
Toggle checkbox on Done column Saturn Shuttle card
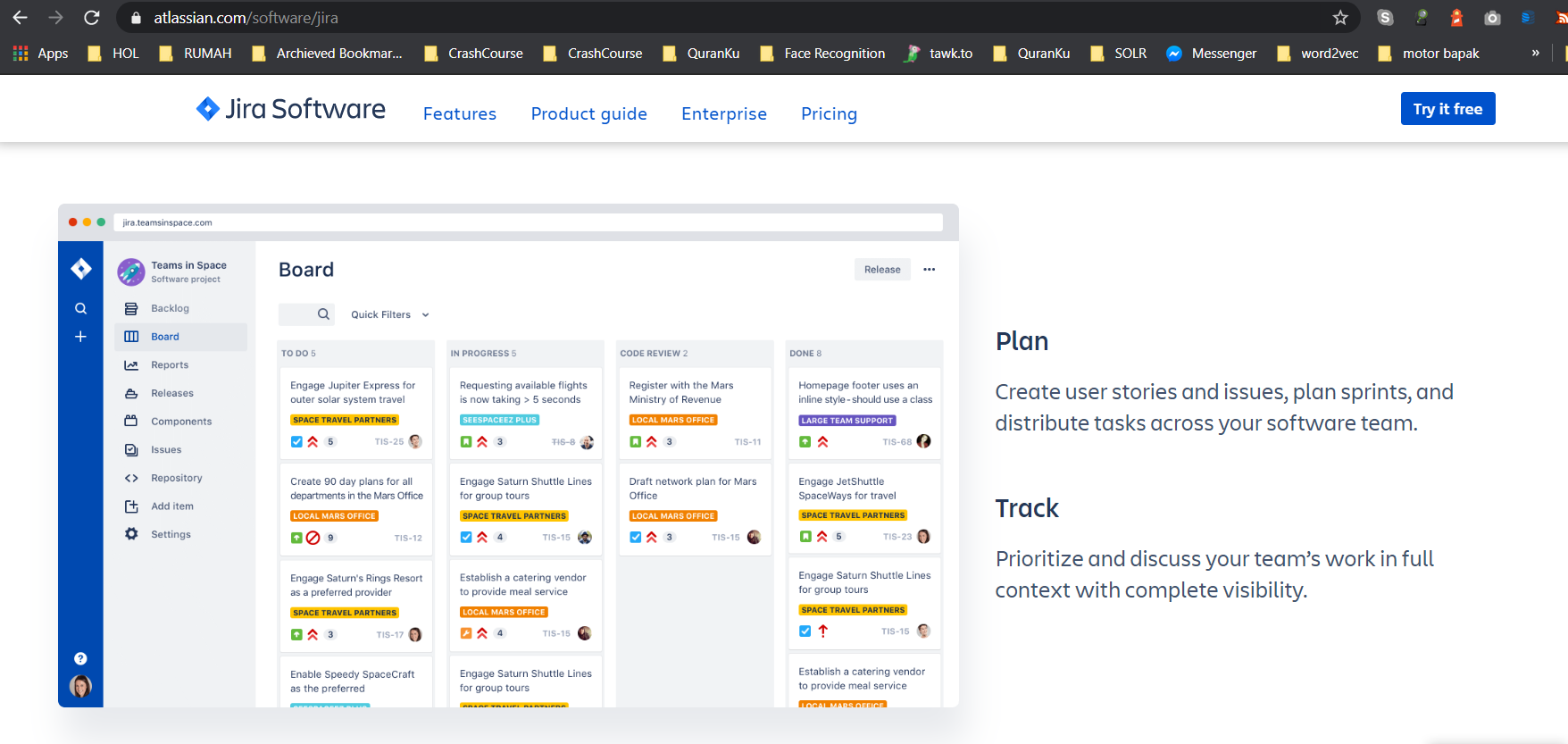pyautogui.click(x=805, y=631)
